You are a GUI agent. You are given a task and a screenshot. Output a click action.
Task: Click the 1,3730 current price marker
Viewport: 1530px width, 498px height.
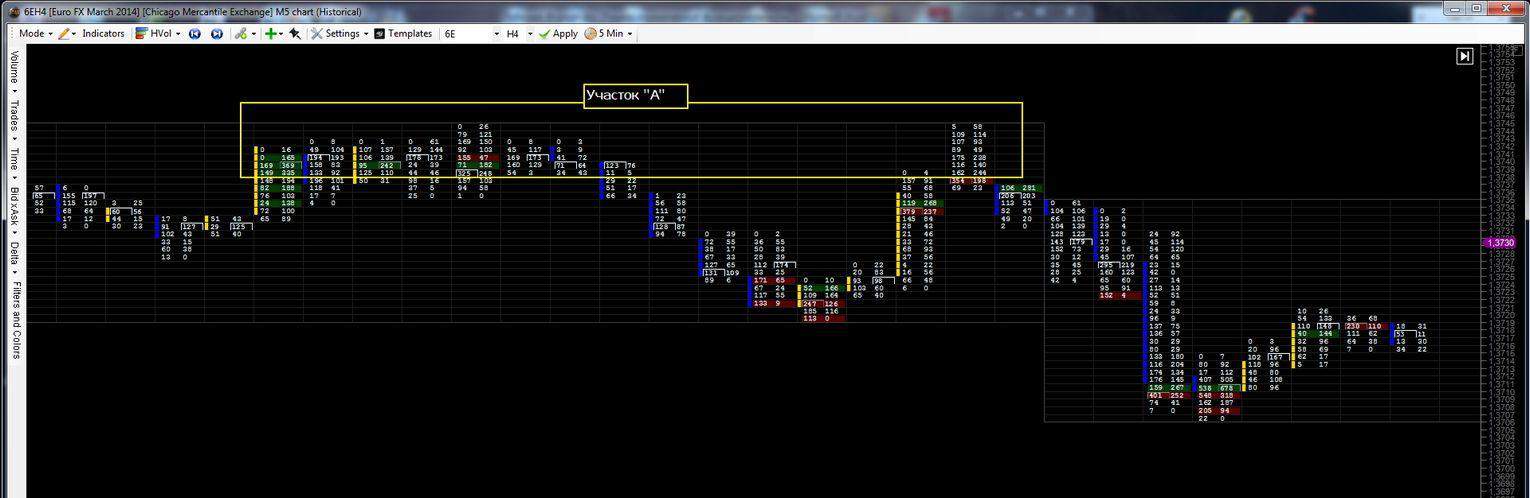[x=1500, y=243]
